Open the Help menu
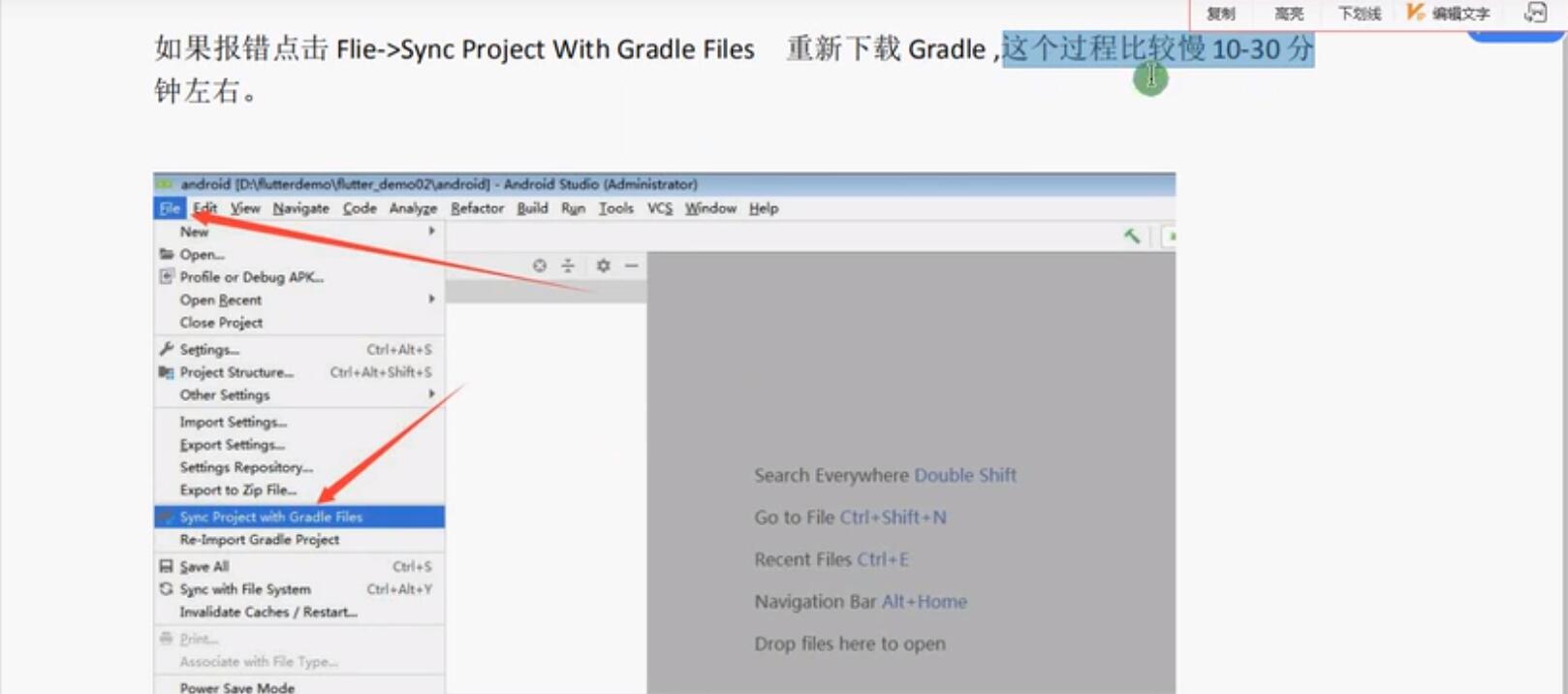The image size is (1568, 694). pos(764,208)
